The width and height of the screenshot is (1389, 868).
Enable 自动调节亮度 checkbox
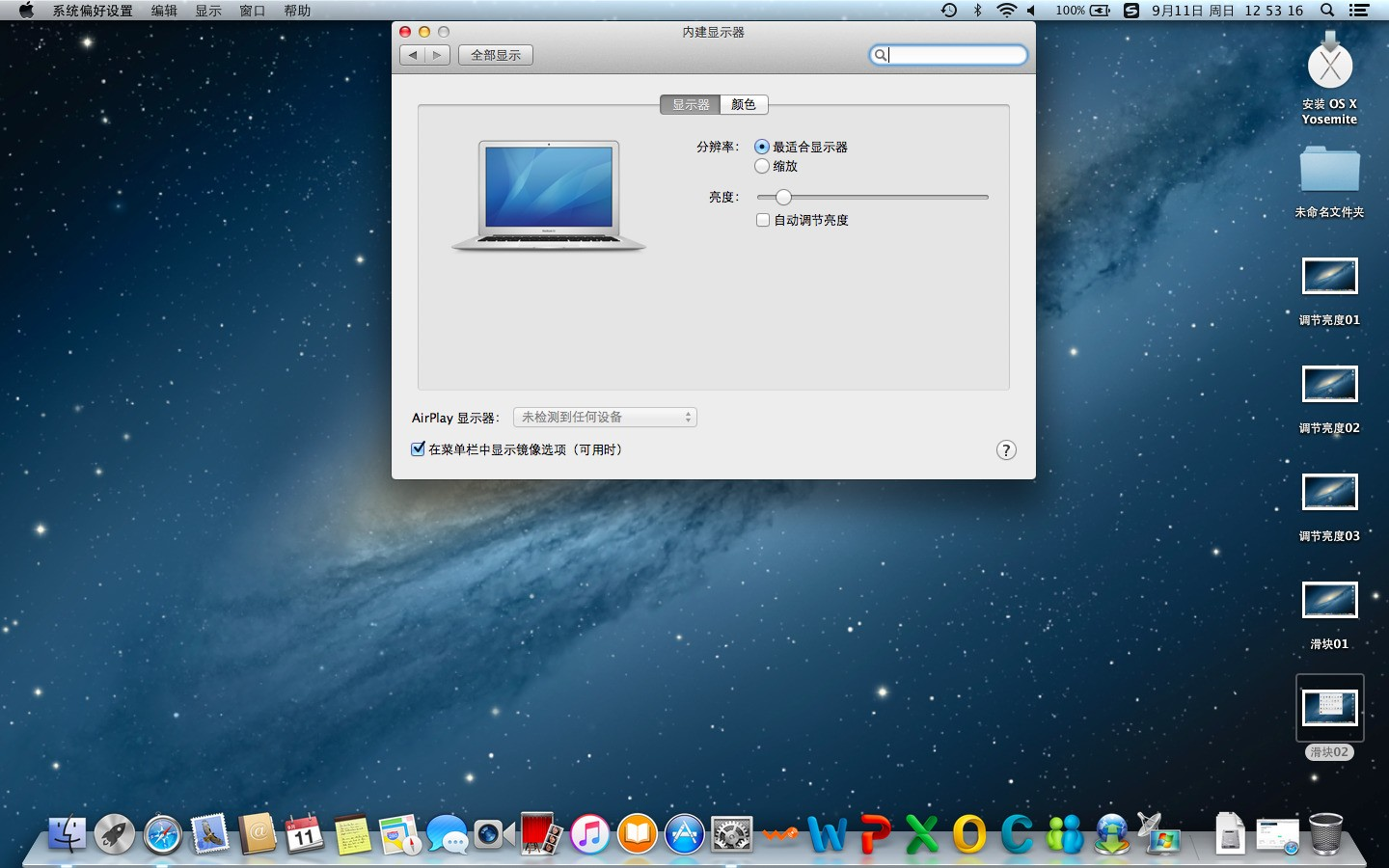763,220
